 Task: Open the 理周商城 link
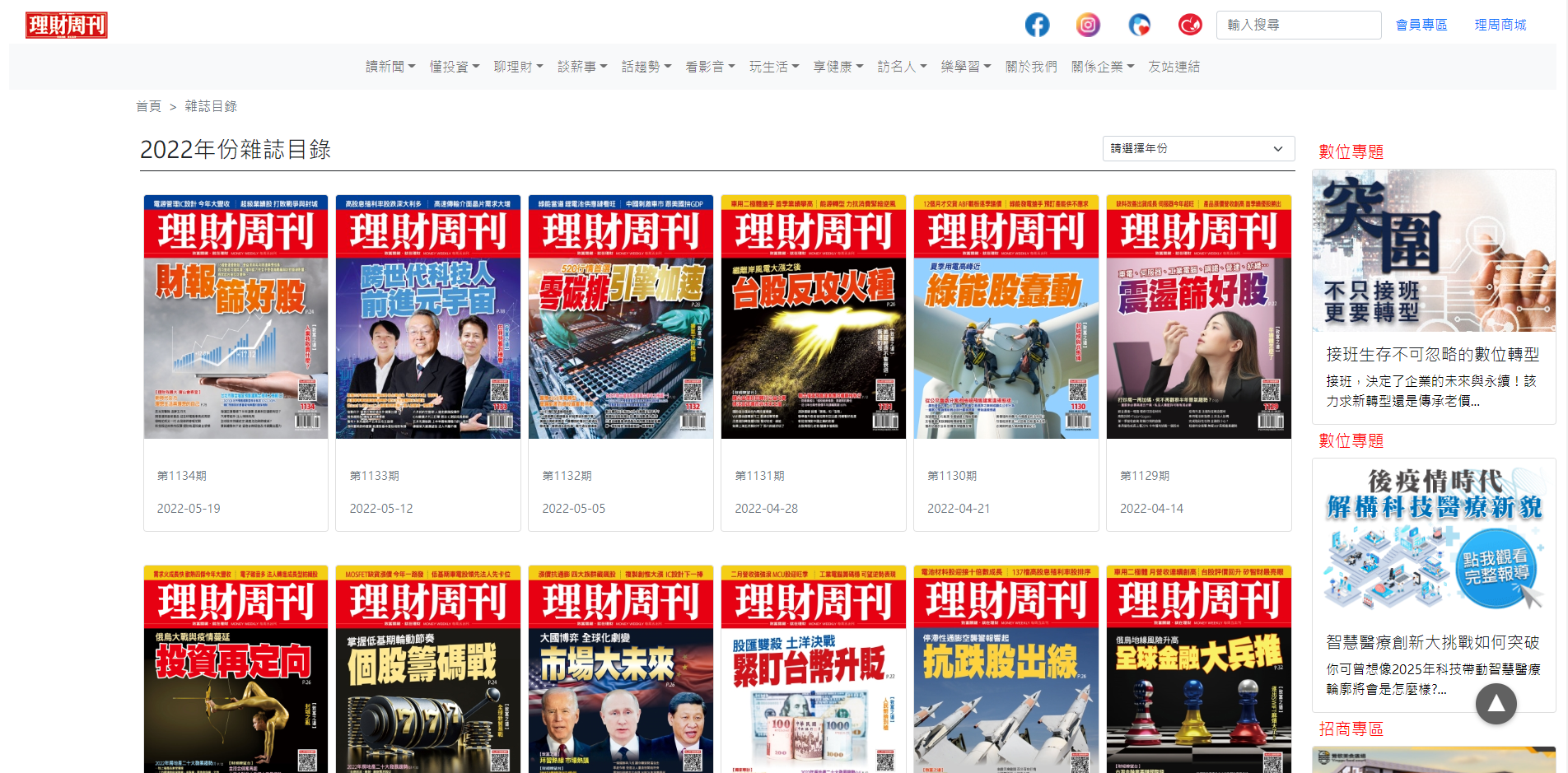tap(1500, 25)
